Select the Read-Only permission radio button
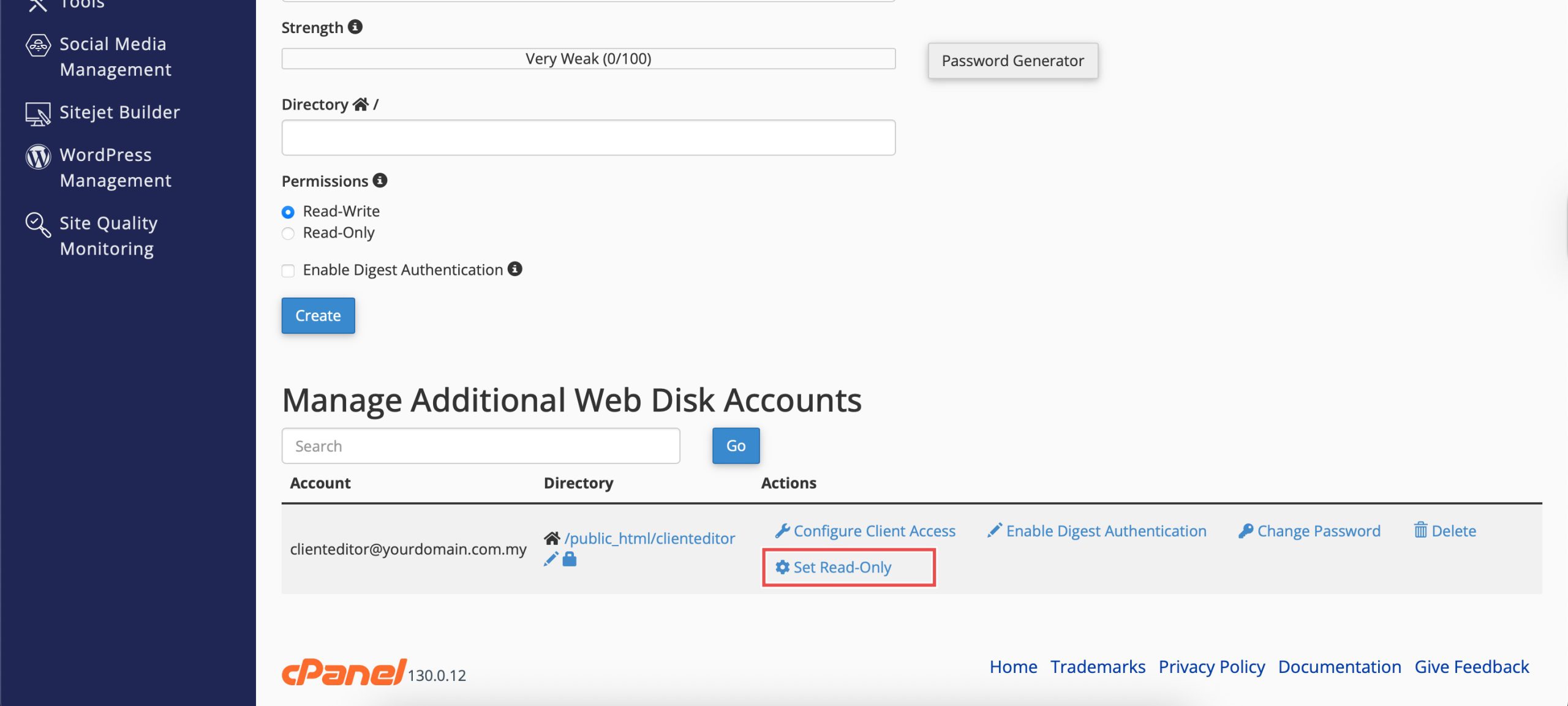 click(x=288, y=233)
